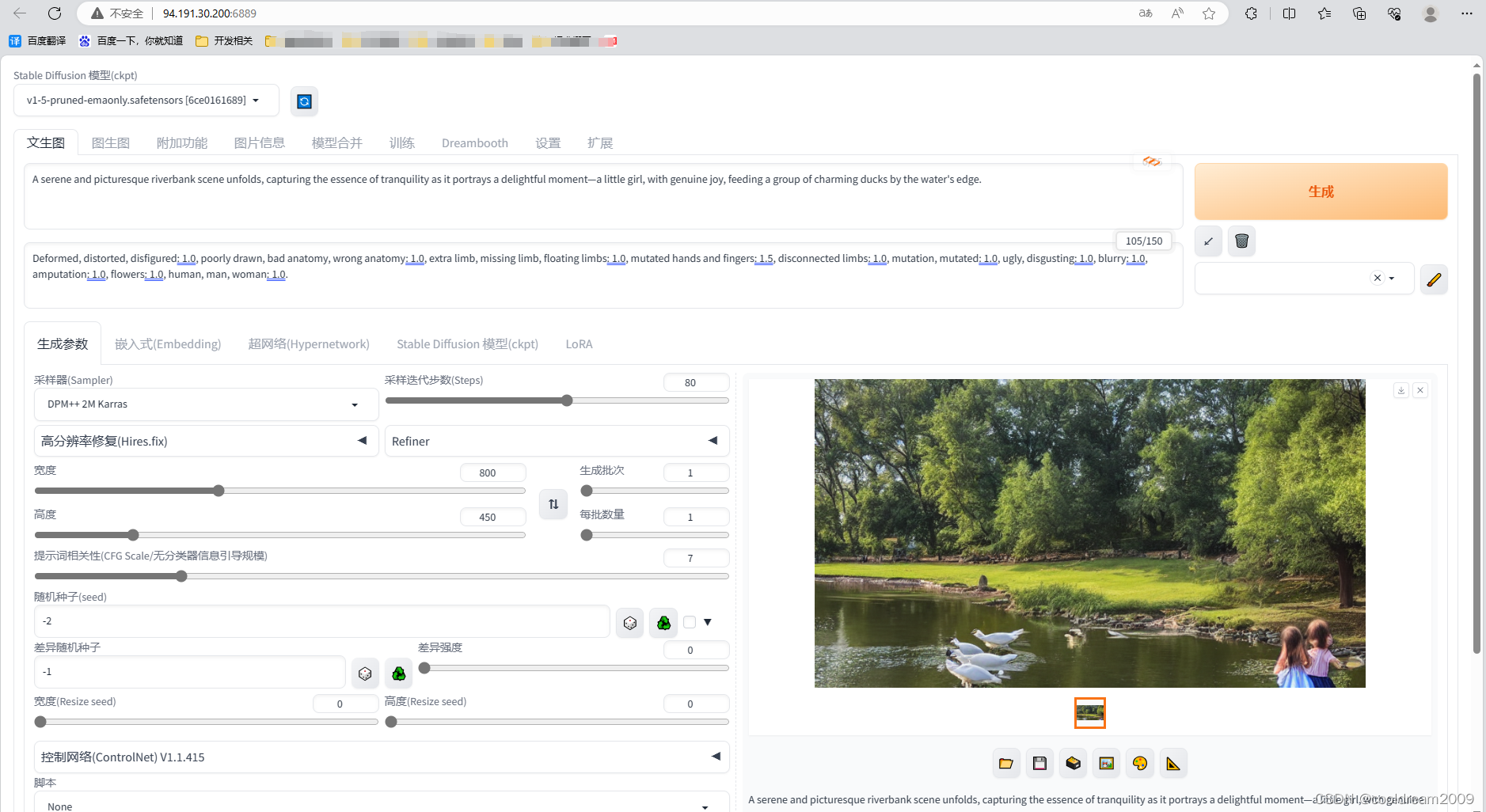Open the prompt styles dropdown arrow

(1392, 279)
